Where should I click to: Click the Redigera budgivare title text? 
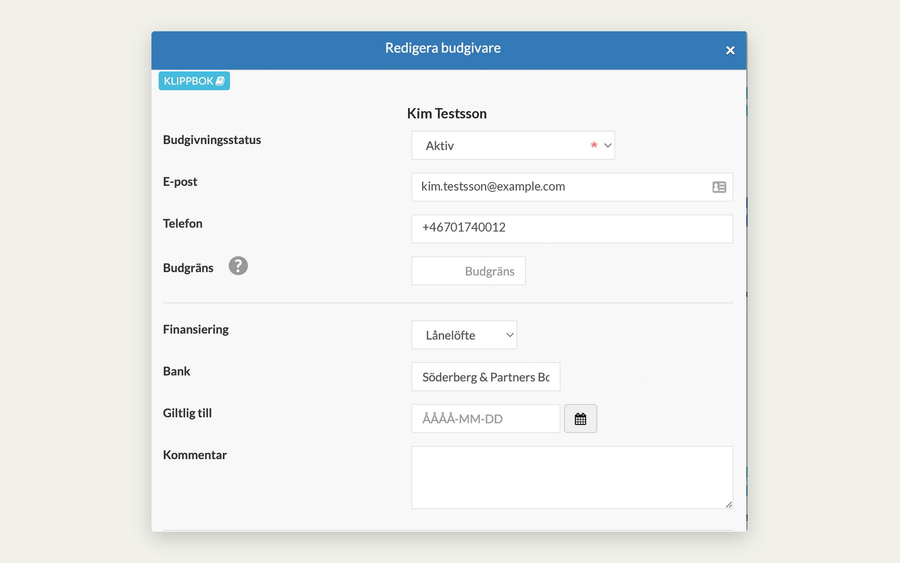tap(443, 48)
